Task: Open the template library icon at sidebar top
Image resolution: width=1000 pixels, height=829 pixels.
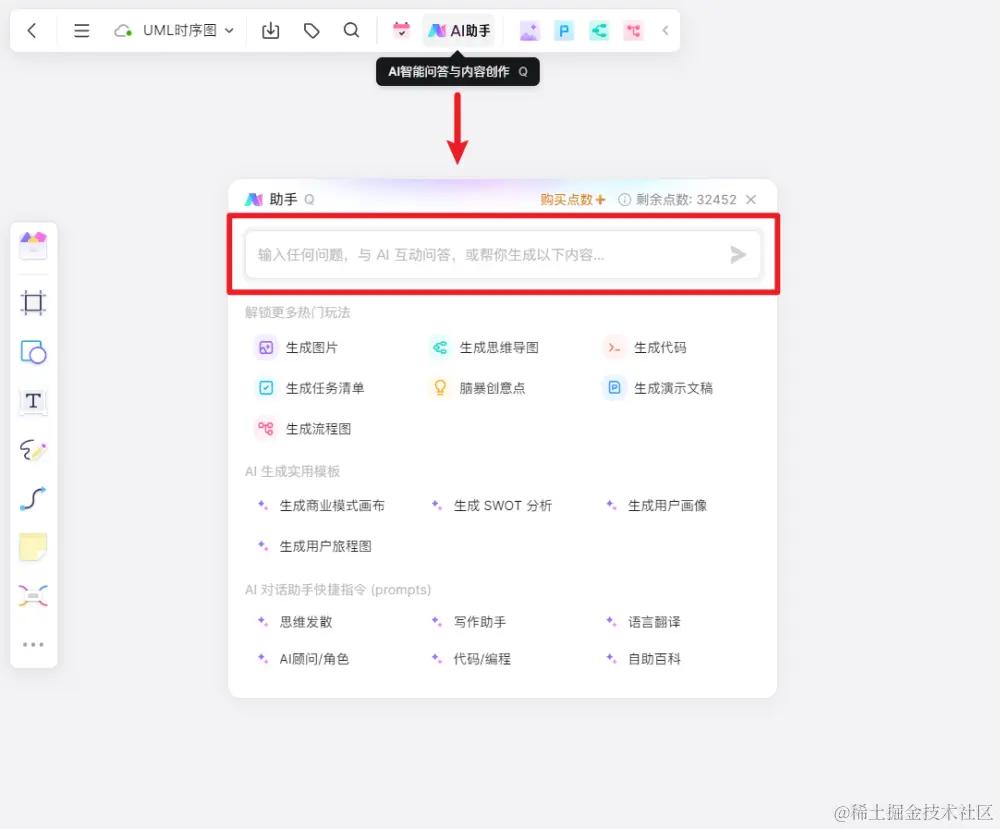Action: (33, 243)
